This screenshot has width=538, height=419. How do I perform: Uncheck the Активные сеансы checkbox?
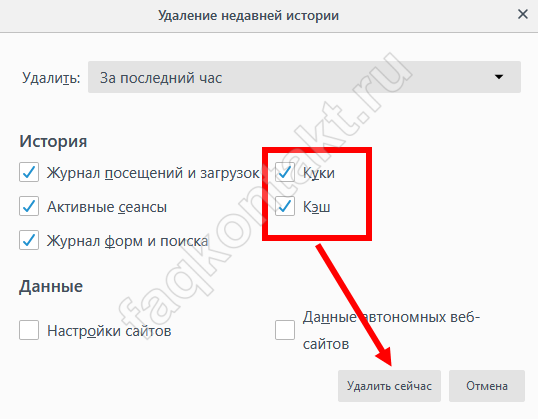[29, 206]
